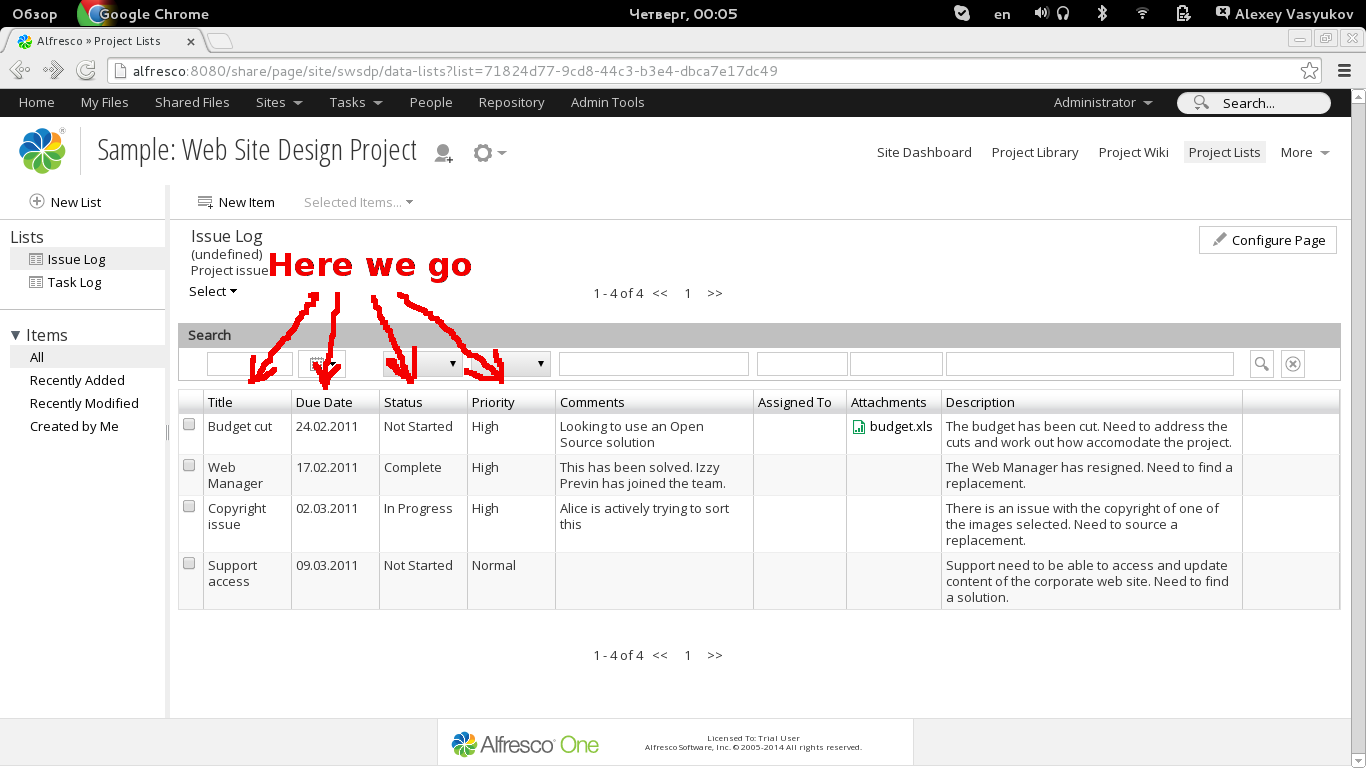Click the clear search X icon
Screen dimensions: 1366x768
pos(1293,364)
